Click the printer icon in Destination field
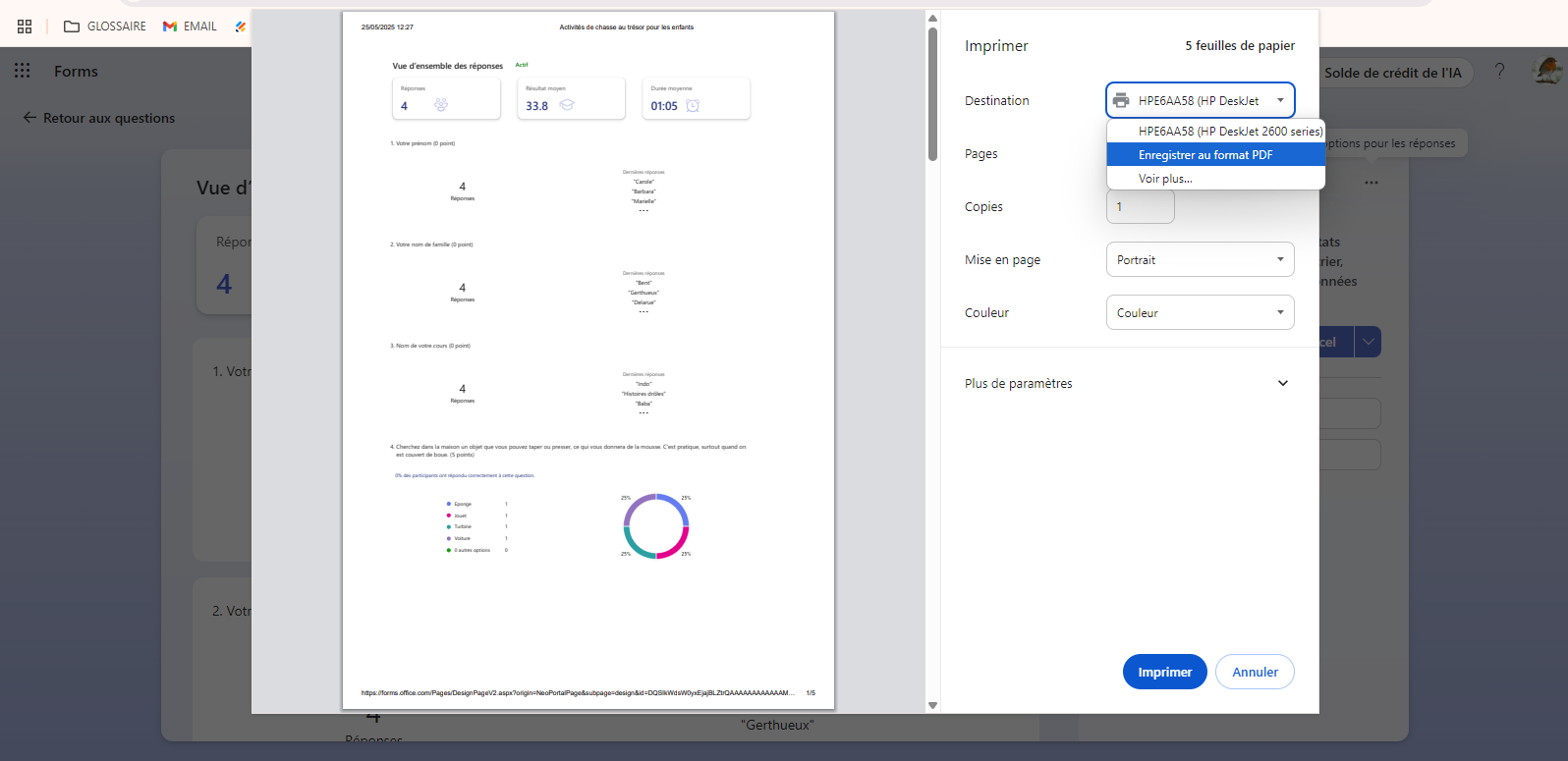The width and height of the screenshot is (1568, 761). pos(1121,100)
